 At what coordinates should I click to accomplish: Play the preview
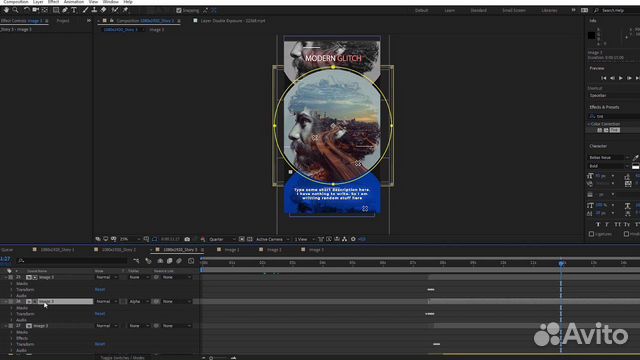[620, 78]
